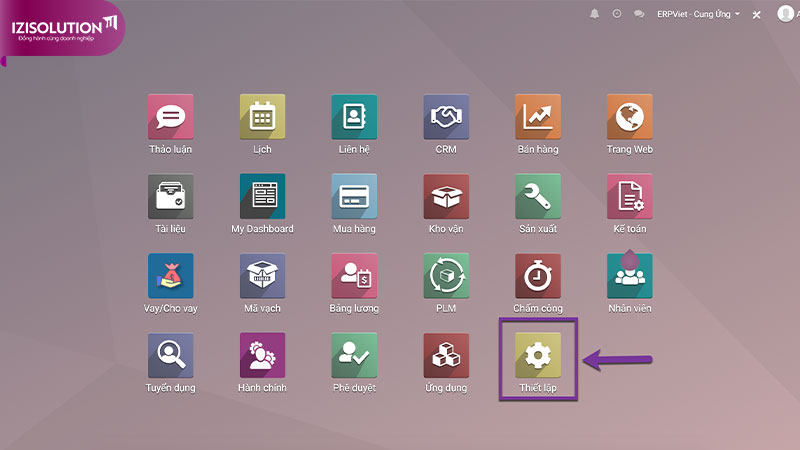Click the notification bell icon
Screen dimensions: 800x450
point(595,14)
